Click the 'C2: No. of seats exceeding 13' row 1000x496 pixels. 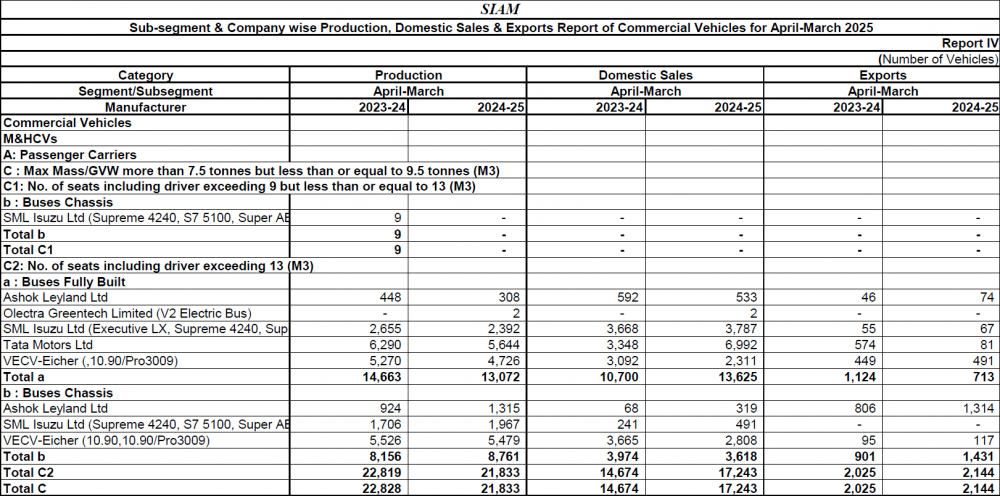tap(158, 266)
